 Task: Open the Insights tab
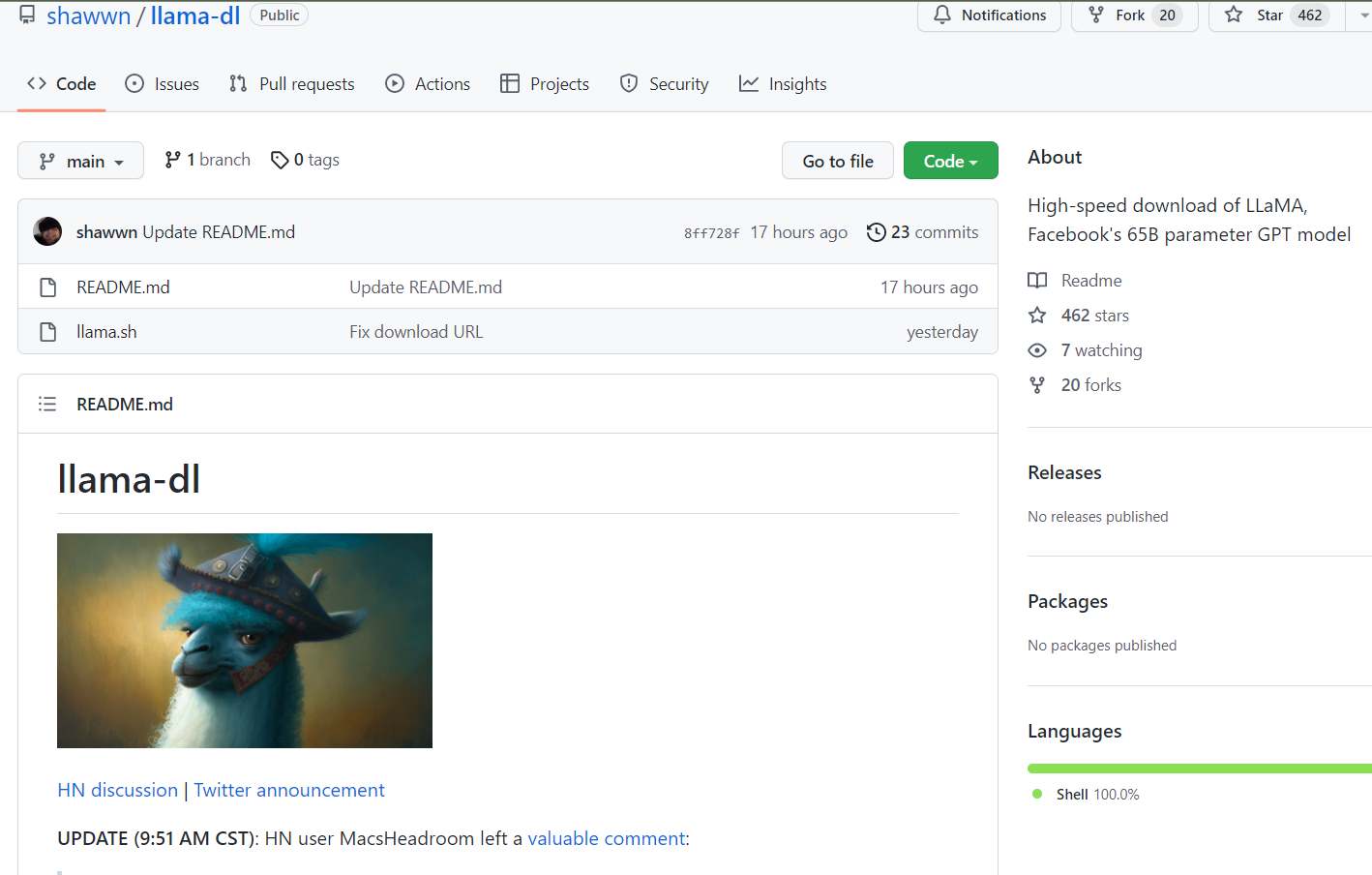click(x=783, y=84)
